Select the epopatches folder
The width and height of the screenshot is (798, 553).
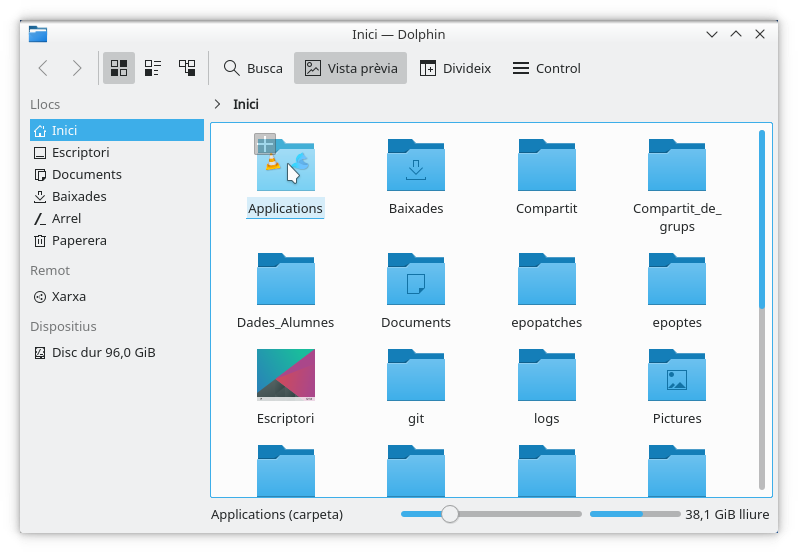pyautogui.click(x=547, y=279)
